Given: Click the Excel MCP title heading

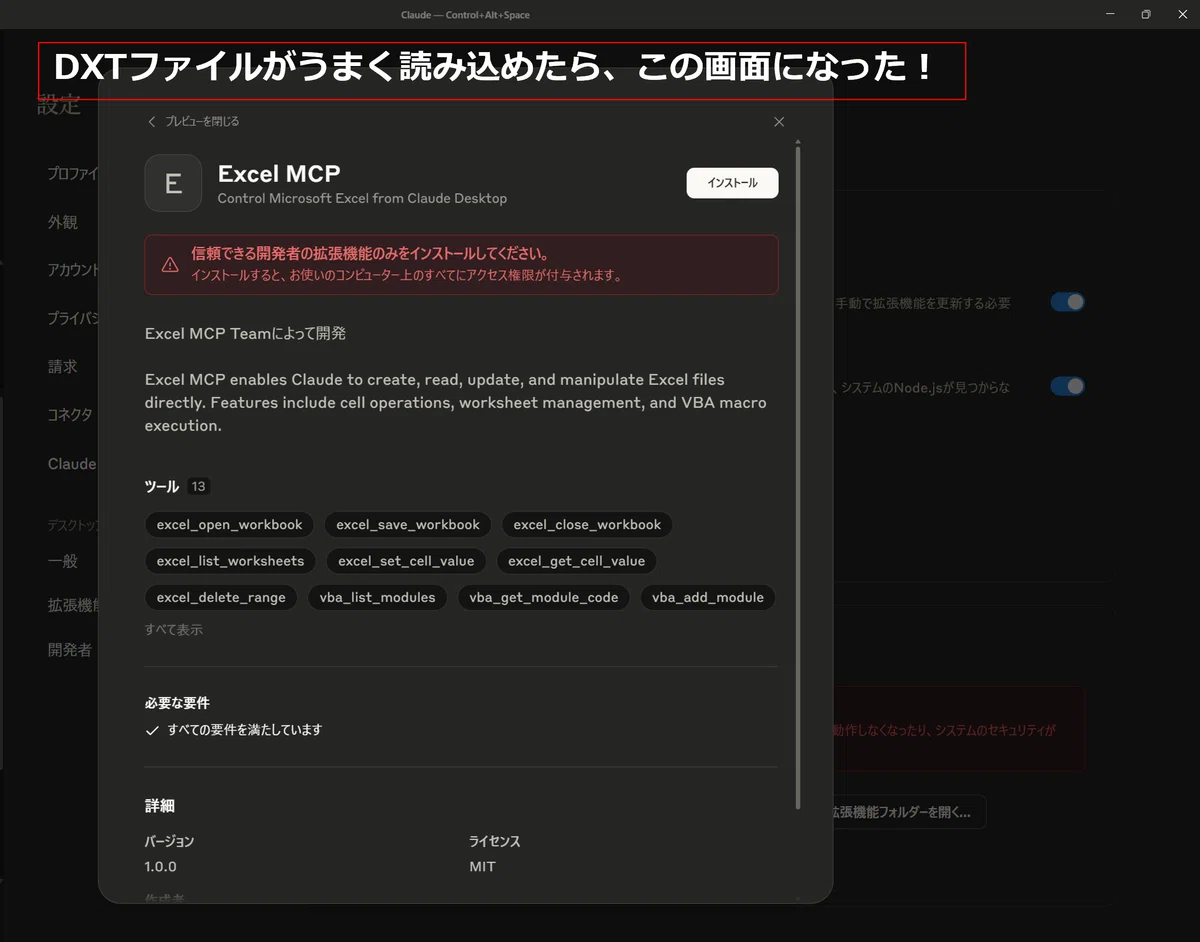Looking at the screenshot, I should [279, 173].
